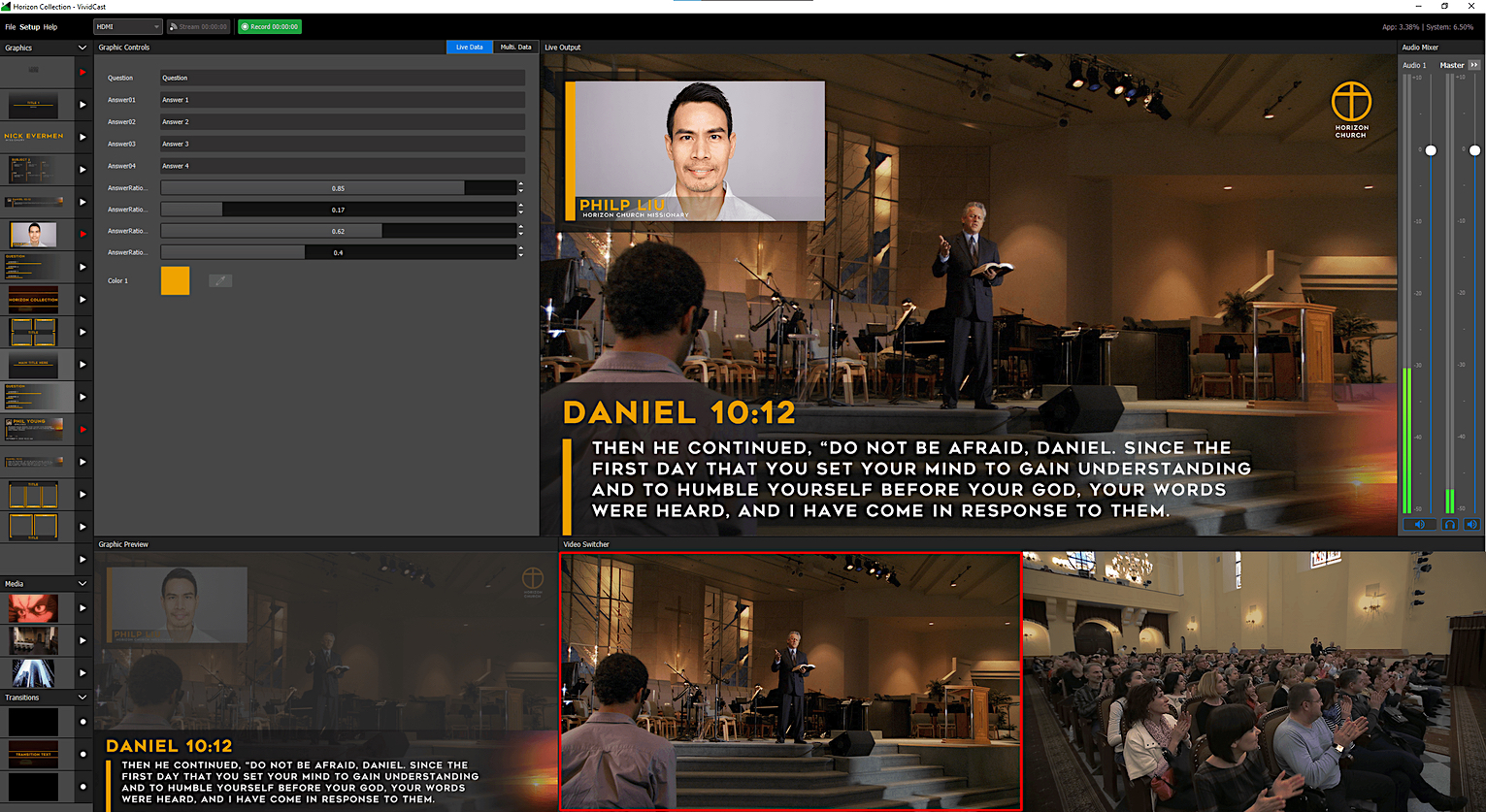1486x812 pixels.
Task: Mute the Audio 1 channel
Action: (1419, 524)
